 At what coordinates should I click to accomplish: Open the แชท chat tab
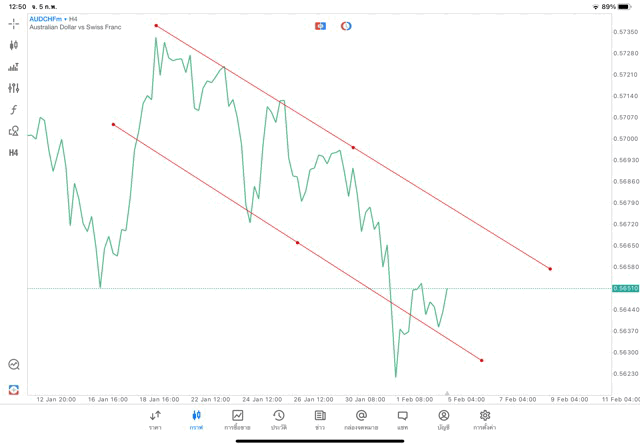402,420
